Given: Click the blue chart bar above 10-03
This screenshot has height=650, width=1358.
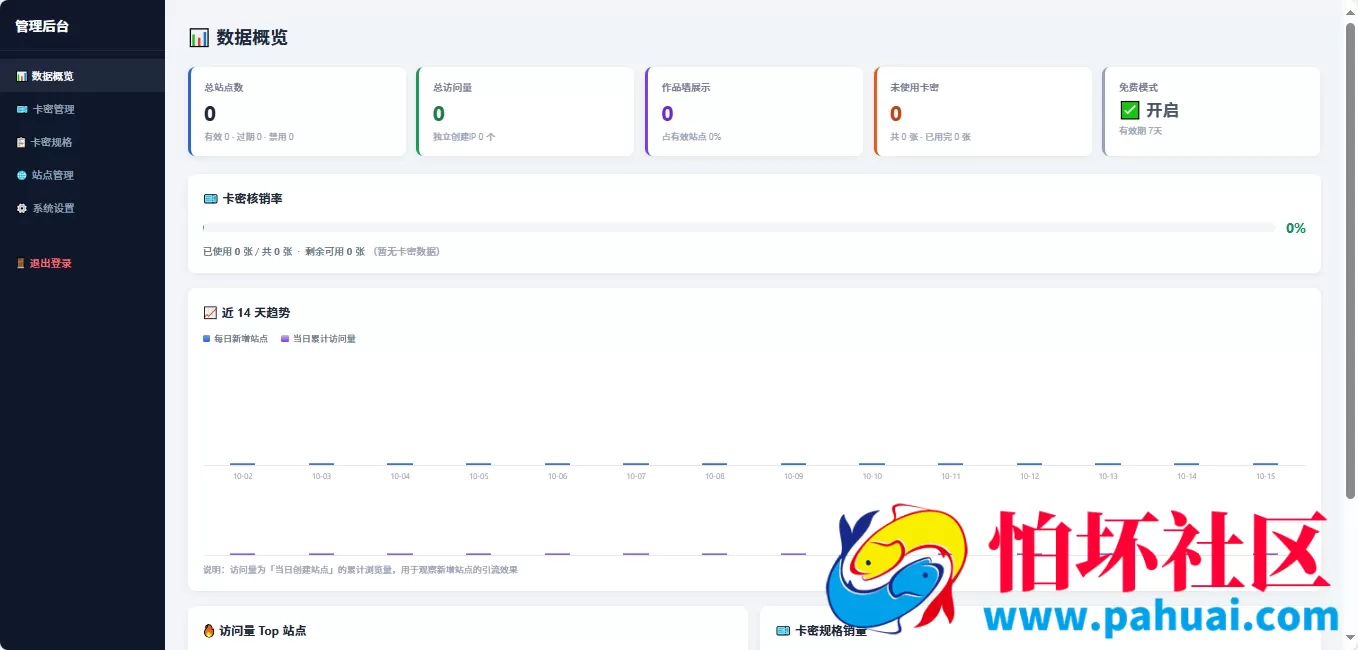Looking at the screenshot, I should point(321,464).
